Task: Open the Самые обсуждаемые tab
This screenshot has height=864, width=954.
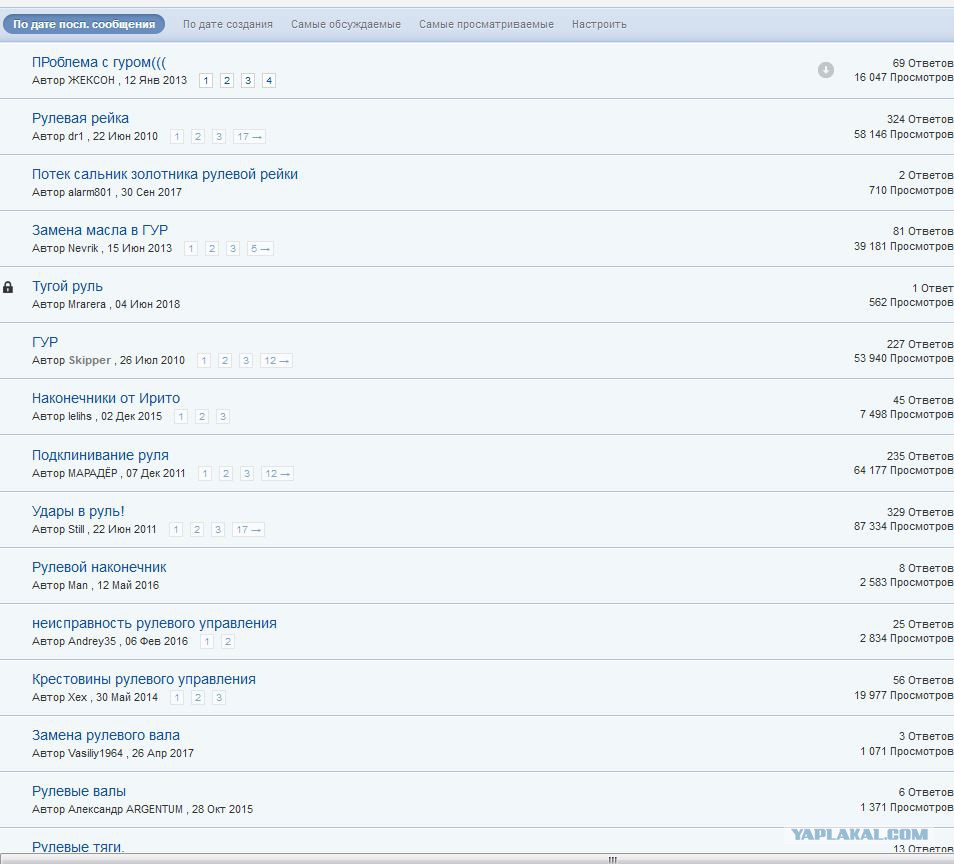Action: tap(346, 24)
